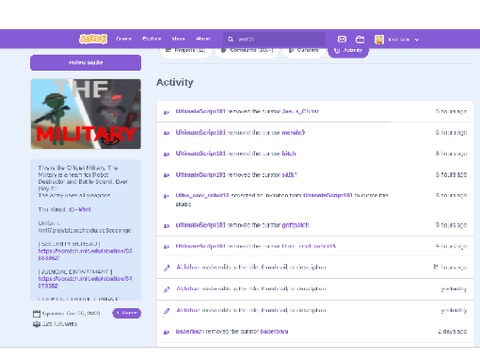
Task: Click pencil icon of the '11 hours ago' edit
Action: [167, 268]
